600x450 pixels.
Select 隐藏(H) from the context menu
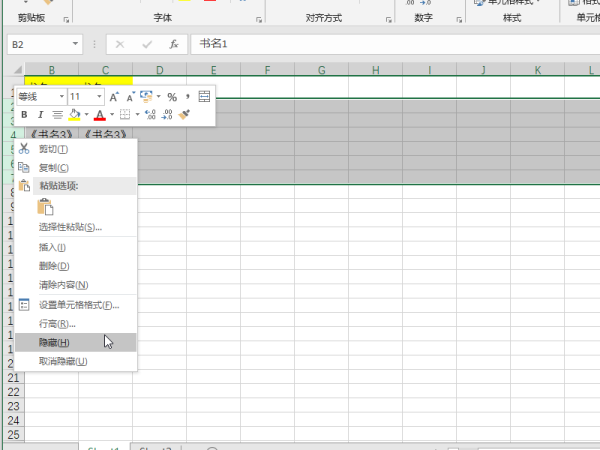54,342
